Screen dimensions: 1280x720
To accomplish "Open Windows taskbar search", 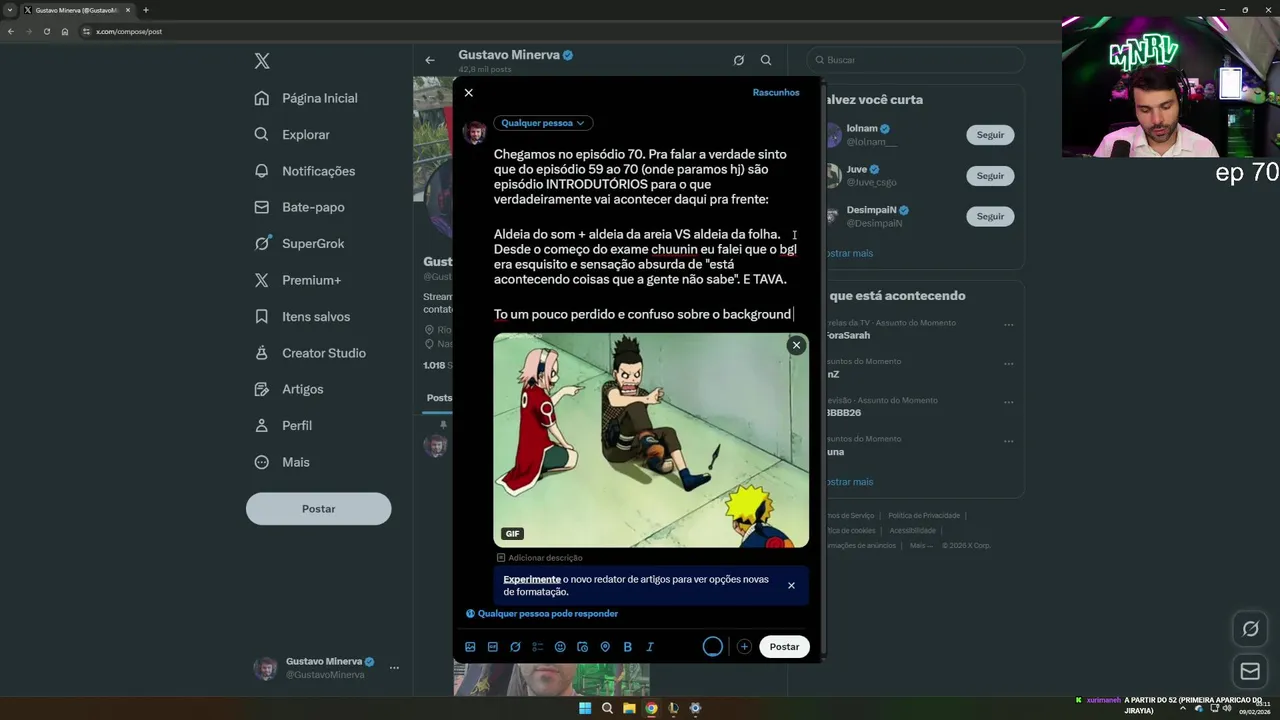I will (607, 708).
